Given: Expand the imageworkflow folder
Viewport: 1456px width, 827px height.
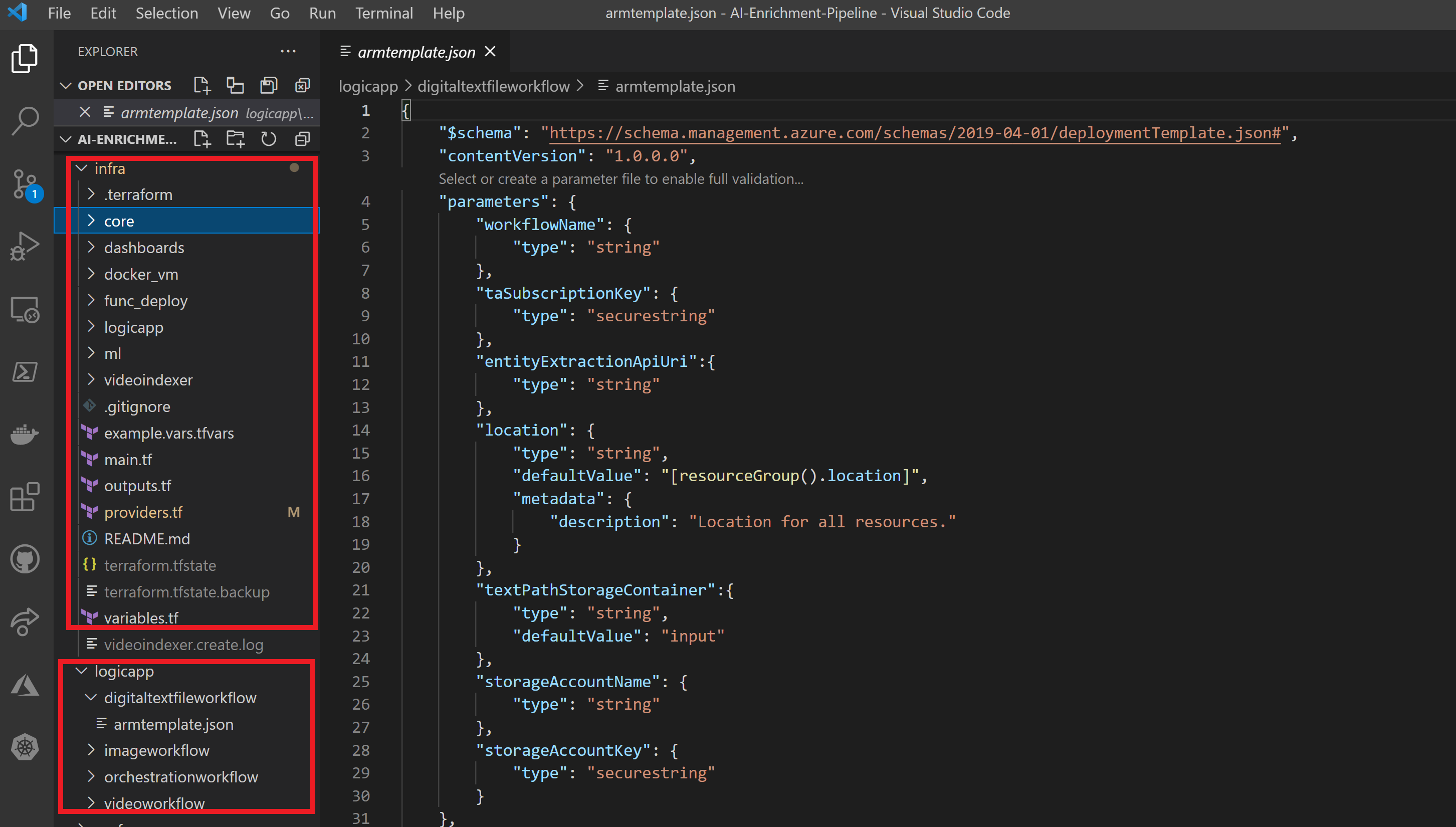Looking at the screenshot, I should coord(91,750).
